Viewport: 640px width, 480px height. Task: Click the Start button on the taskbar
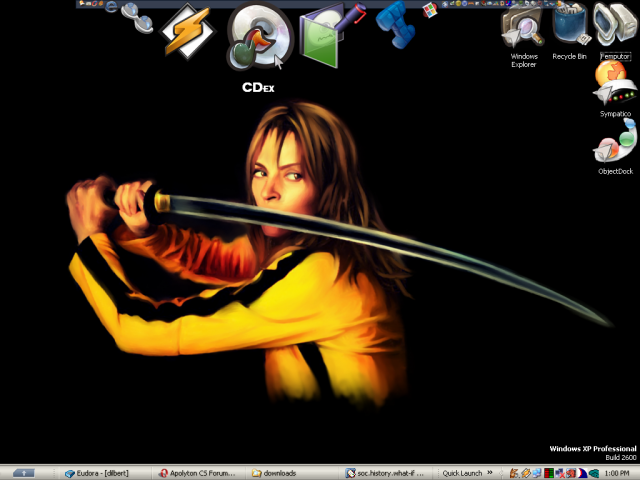pos(23,472)
